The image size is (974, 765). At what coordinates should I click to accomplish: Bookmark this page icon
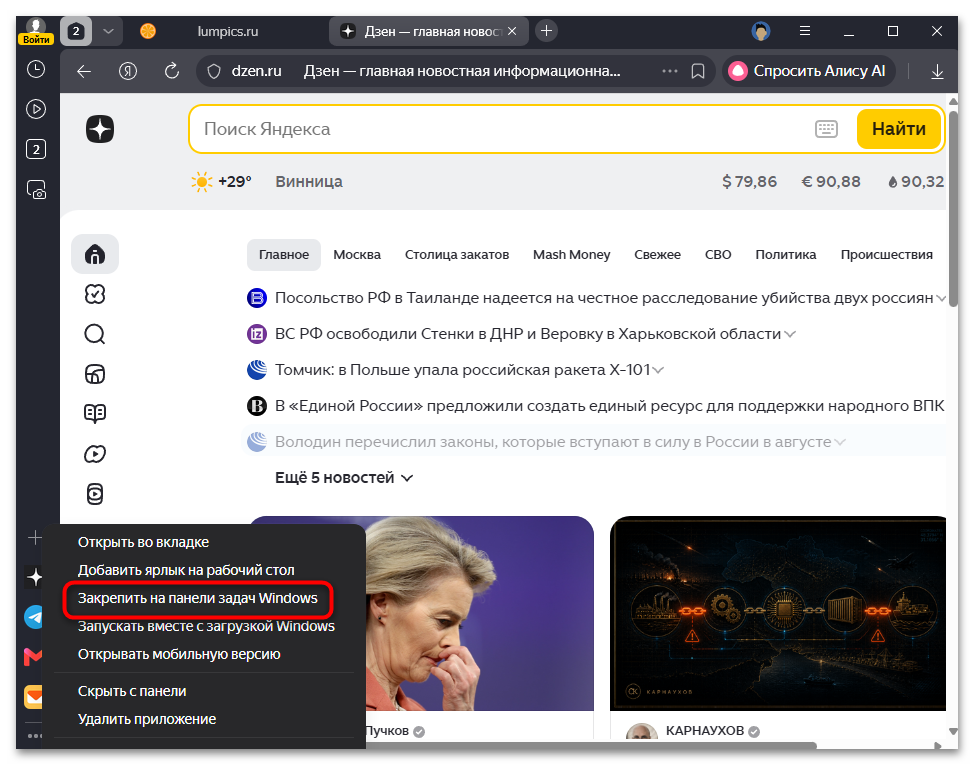[698, 71]
